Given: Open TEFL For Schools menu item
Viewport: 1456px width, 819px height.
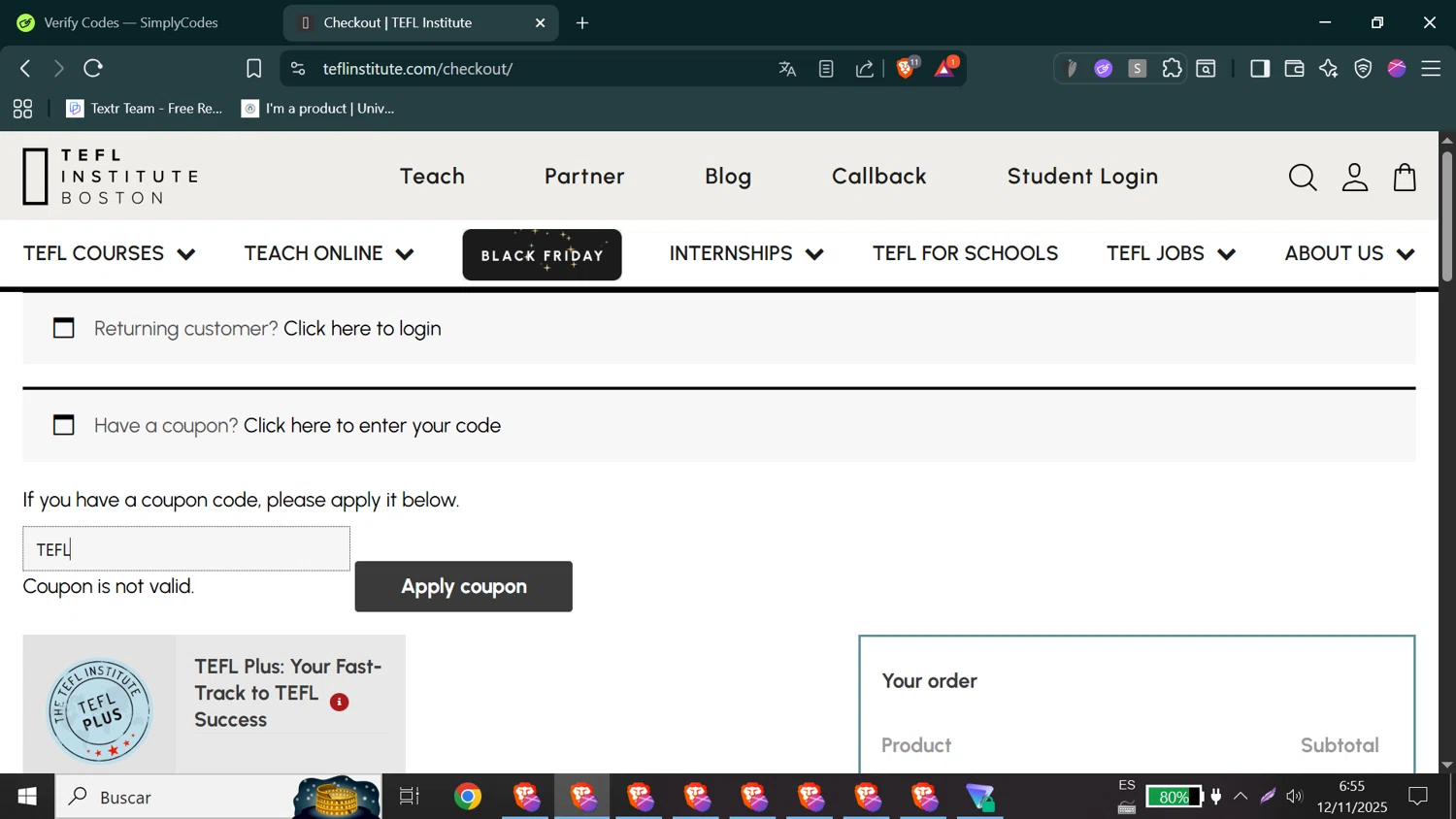Looking at the screenshot, I should (x=965, y=253).
